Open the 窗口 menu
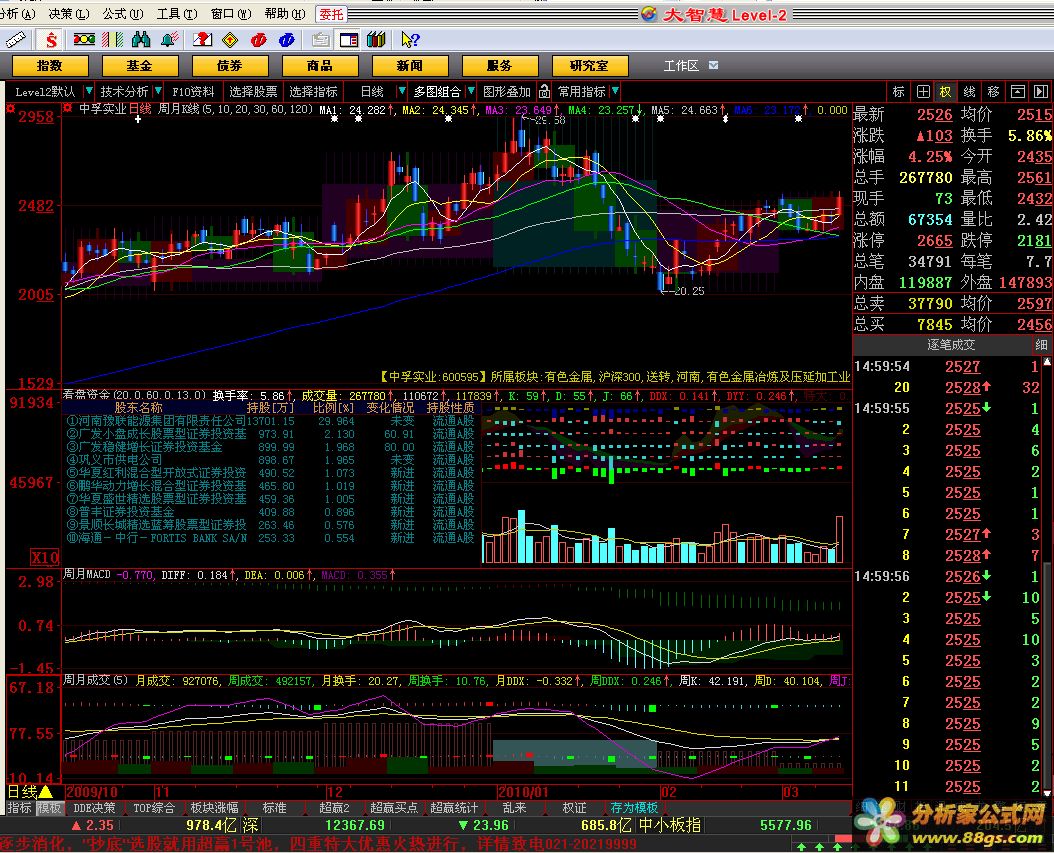This screenshot has width=1054, height=853. pos(231,14)
